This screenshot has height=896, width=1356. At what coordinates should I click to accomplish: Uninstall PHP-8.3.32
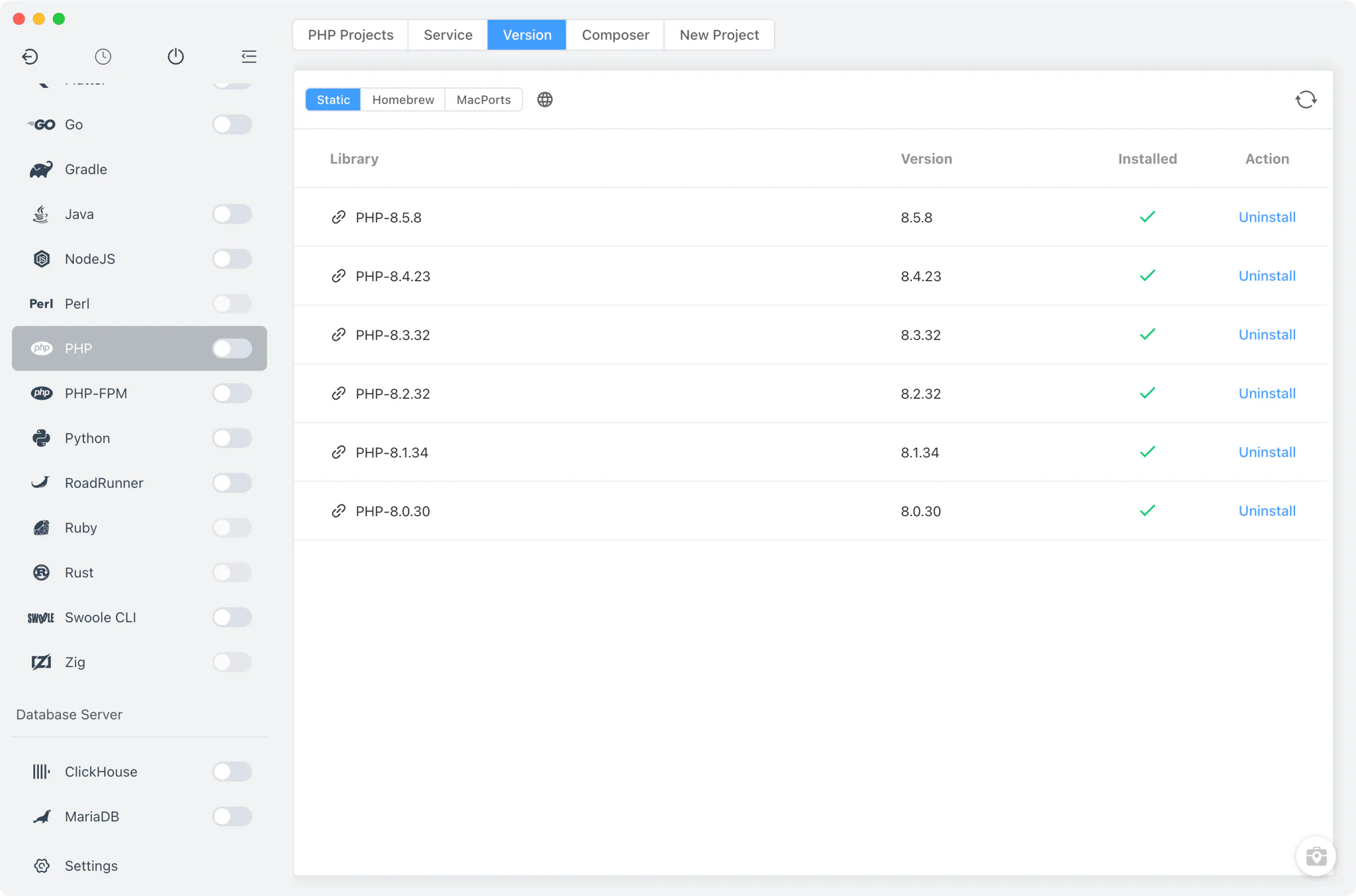[1267, 335]
